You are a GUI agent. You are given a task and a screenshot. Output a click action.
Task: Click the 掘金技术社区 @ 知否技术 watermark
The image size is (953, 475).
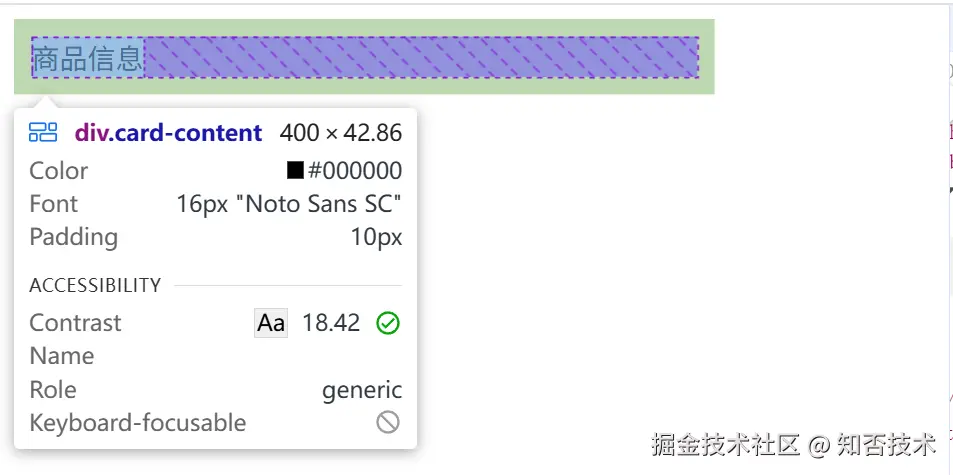[x=793, y=444]
